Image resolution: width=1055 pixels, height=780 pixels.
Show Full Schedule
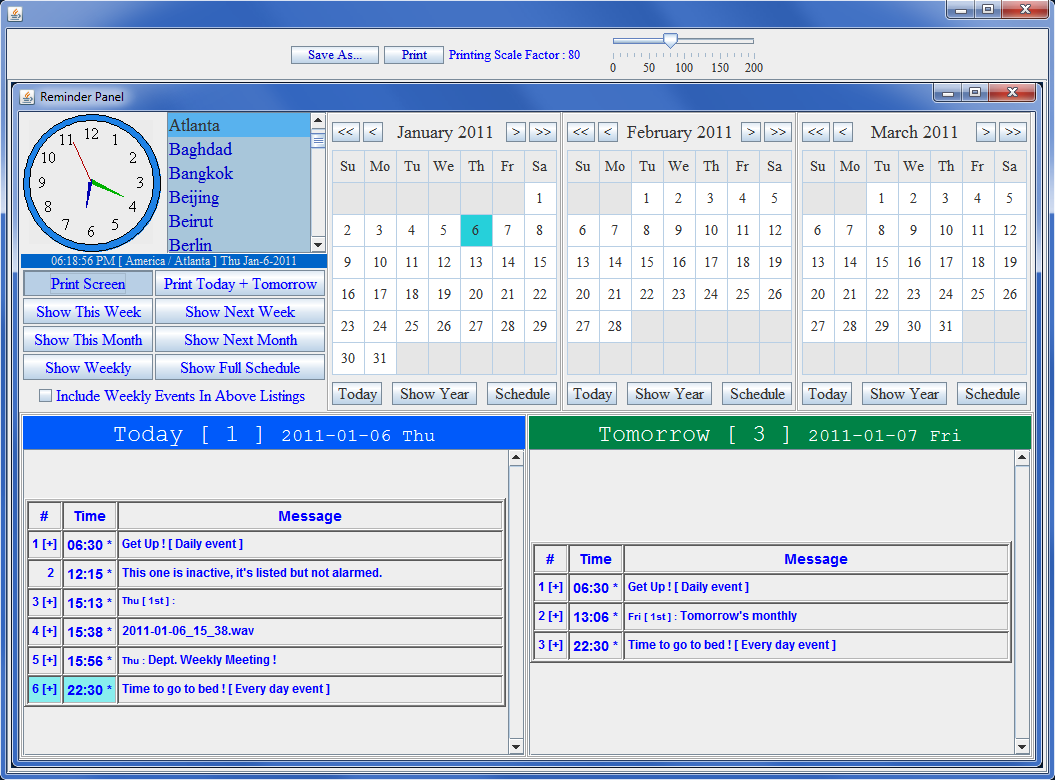240,368
